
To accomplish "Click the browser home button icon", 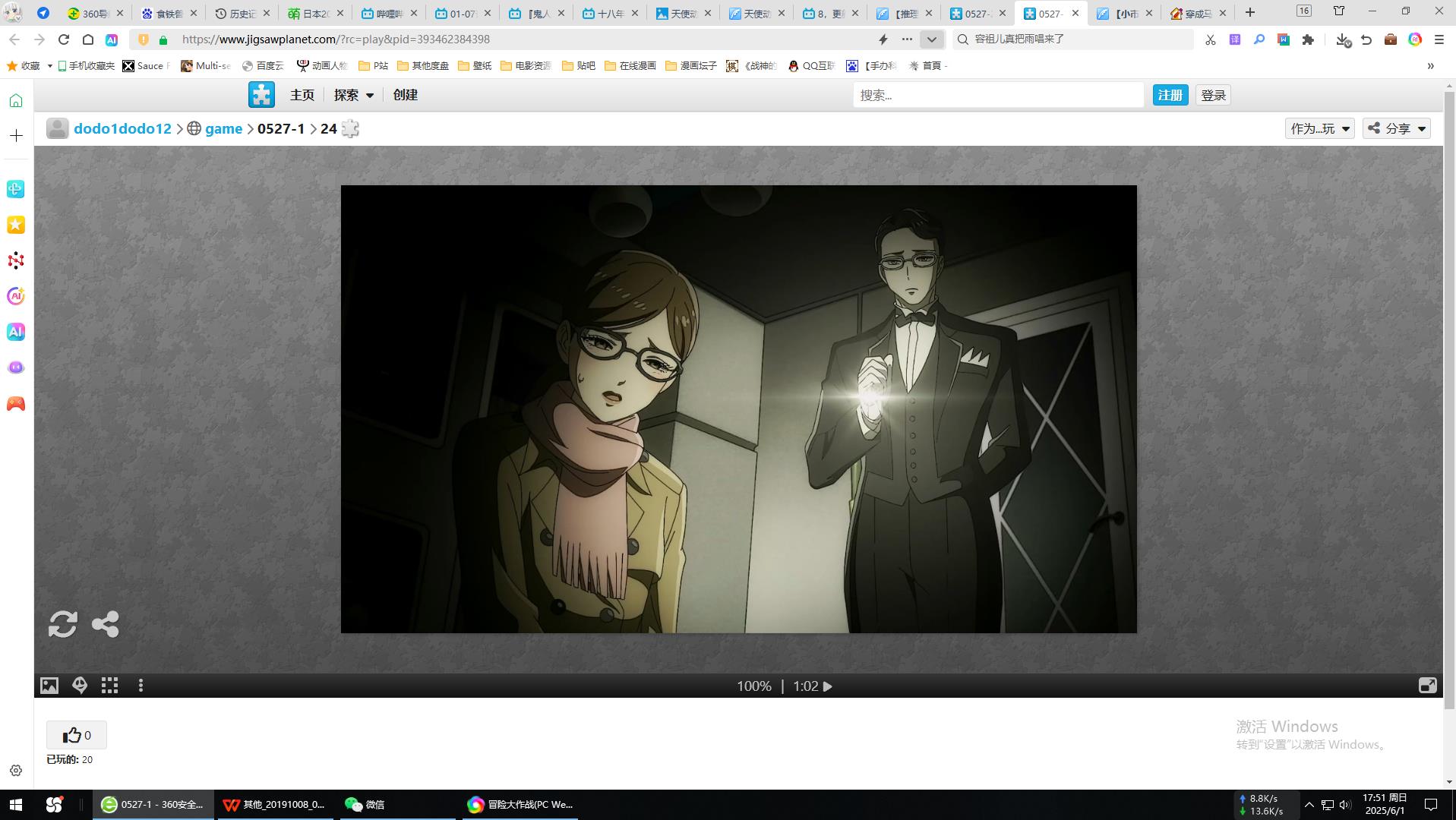I will tap(88, 39).
